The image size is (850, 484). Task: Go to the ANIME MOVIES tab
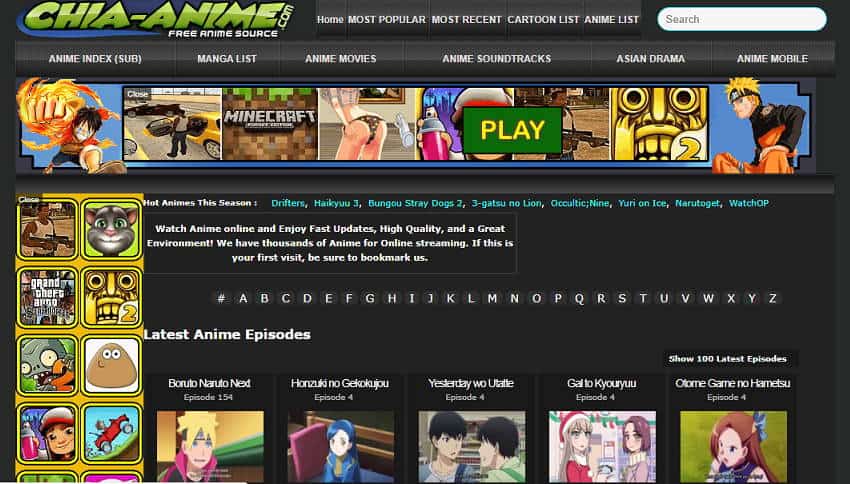tap(340, 59)
